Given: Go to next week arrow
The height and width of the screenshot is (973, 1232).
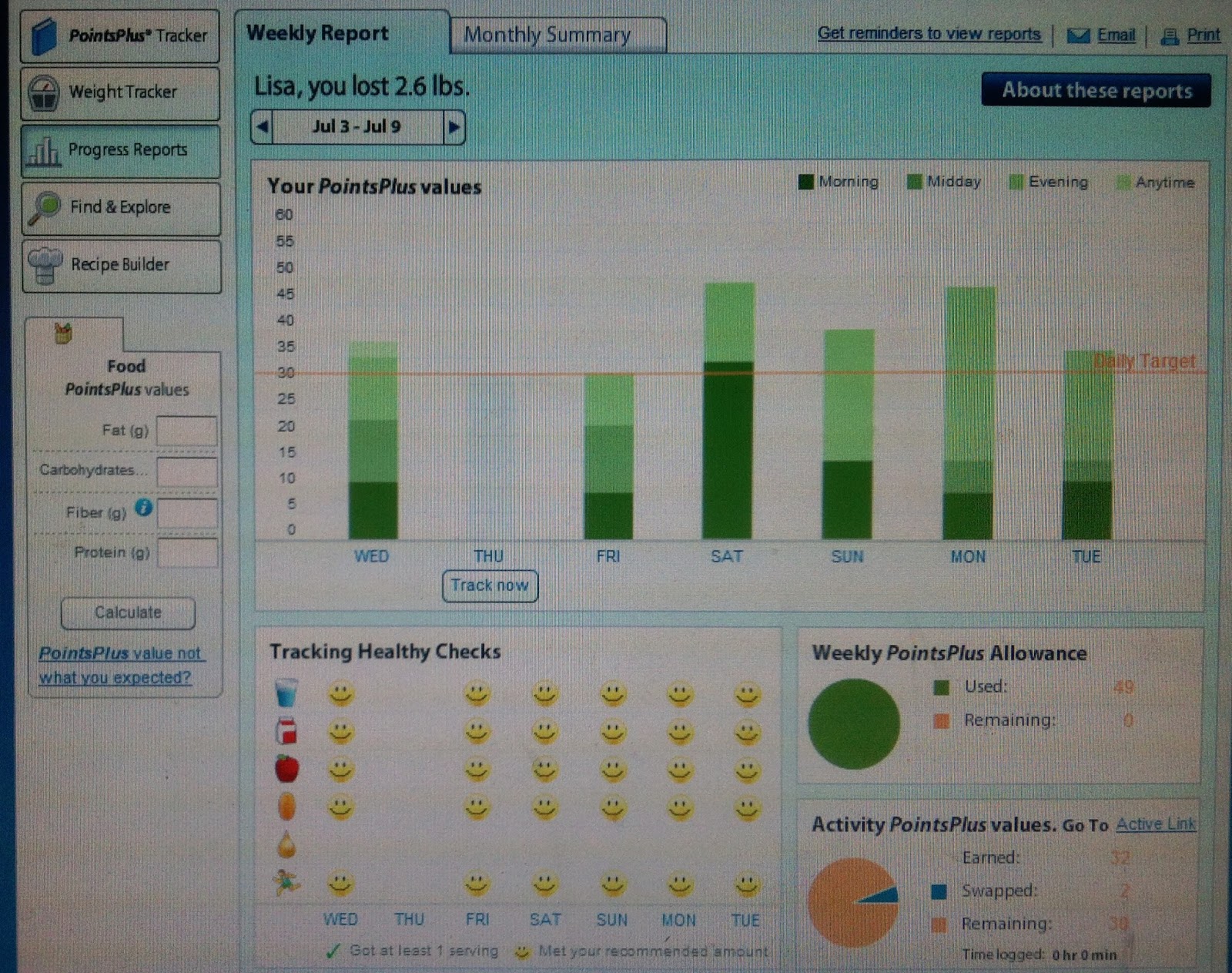Looking at the screenshot, I should pos(454,126).
